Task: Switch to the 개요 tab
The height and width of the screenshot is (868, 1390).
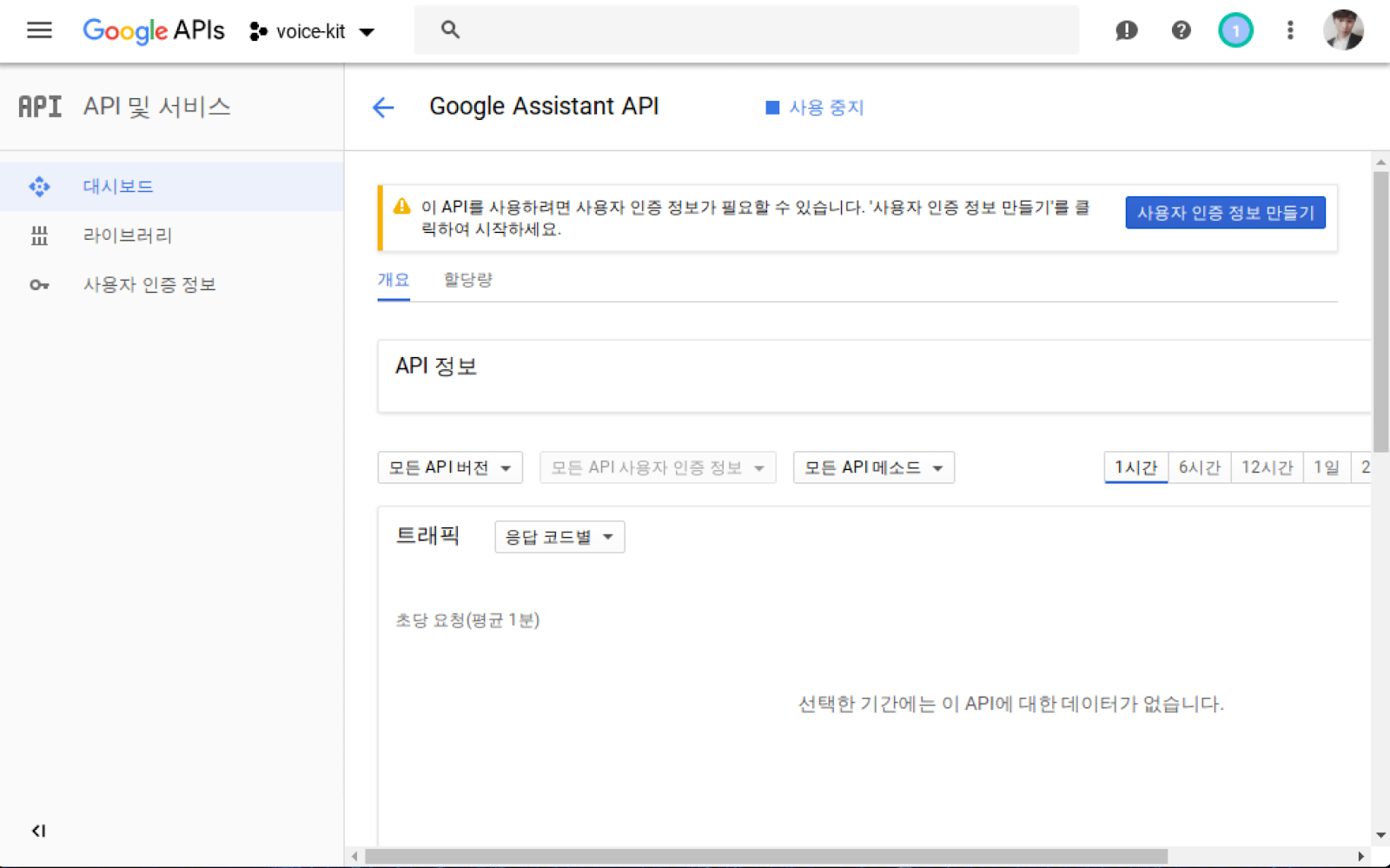Action: coord(394,280)
